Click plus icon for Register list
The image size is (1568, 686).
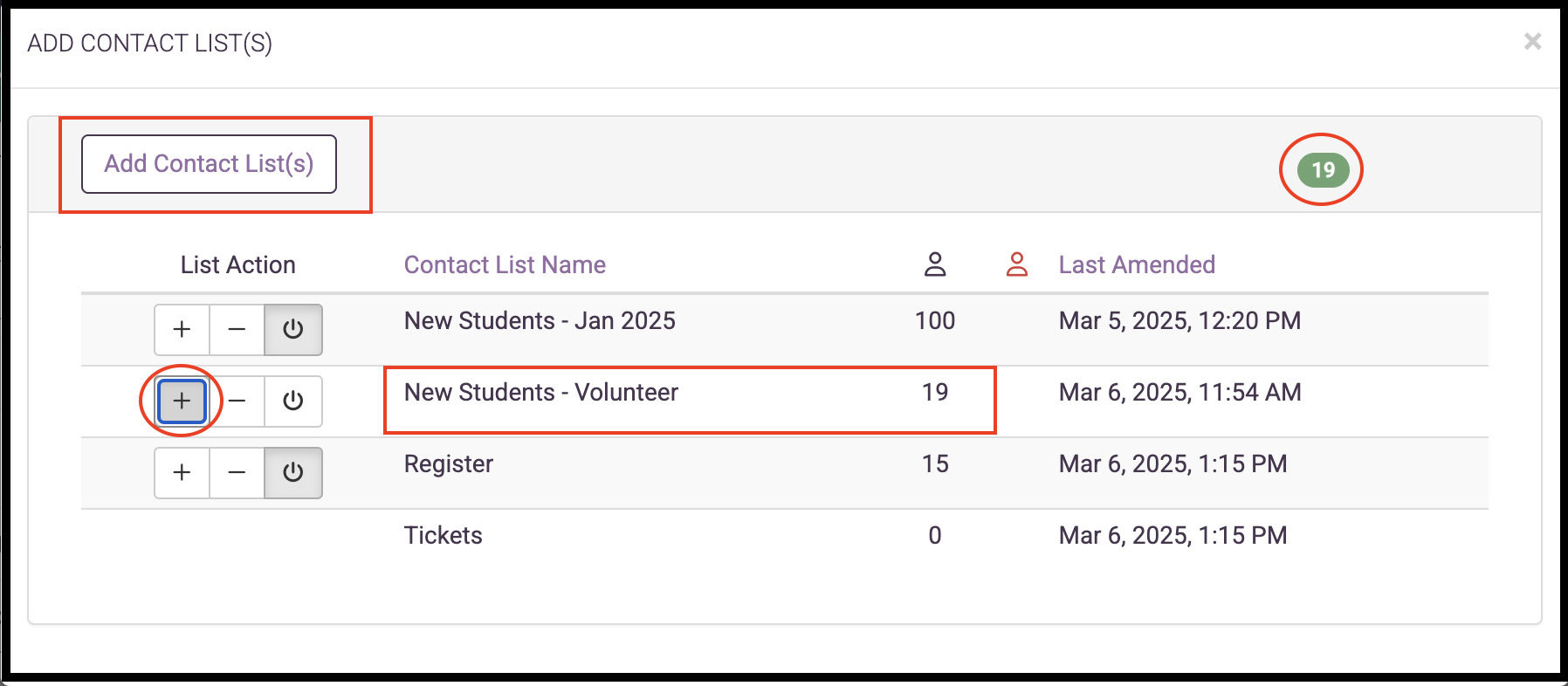(182, 473)
